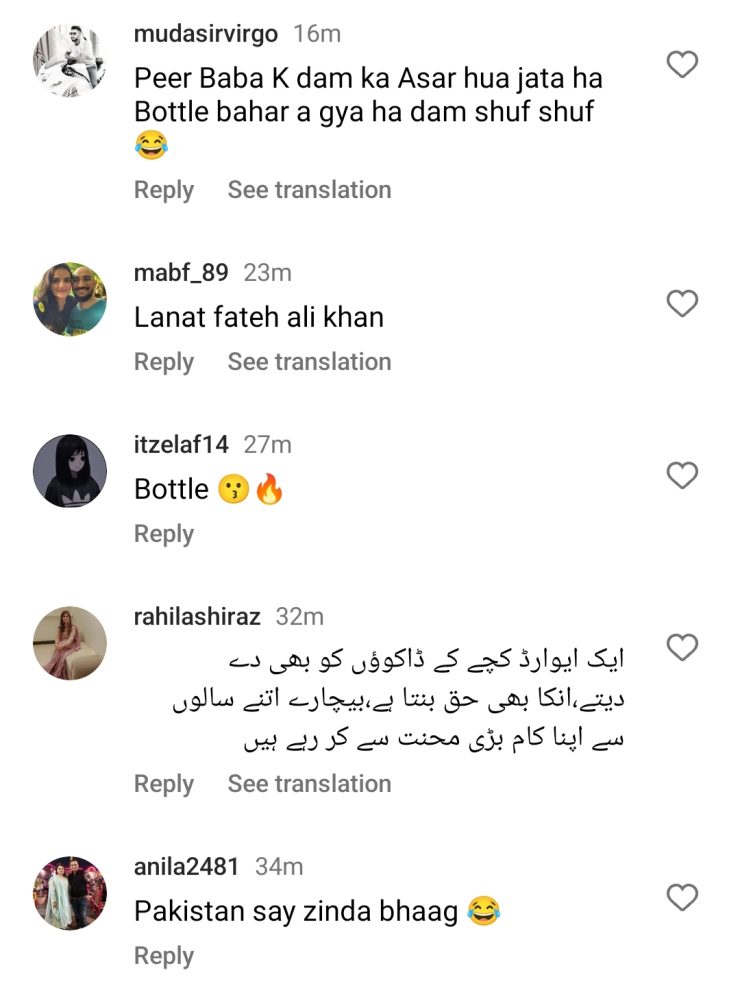Open rahilashiraz's profile photo
Screen dimensions: 740x992
pyautogui.click(x=70, y=643)
